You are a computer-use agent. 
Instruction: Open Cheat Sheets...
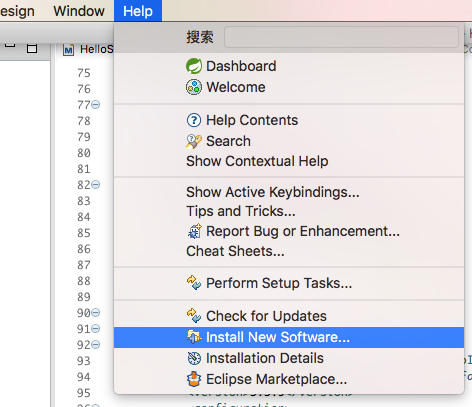tap(289, 251)
